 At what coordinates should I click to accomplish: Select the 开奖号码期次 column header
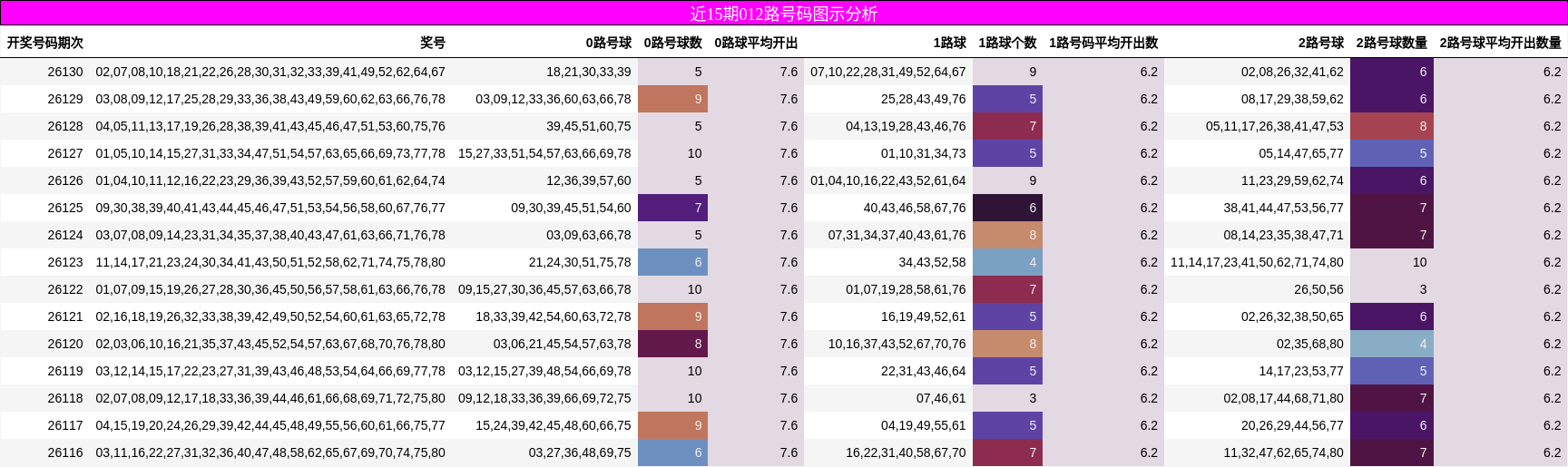pos(45,43)
